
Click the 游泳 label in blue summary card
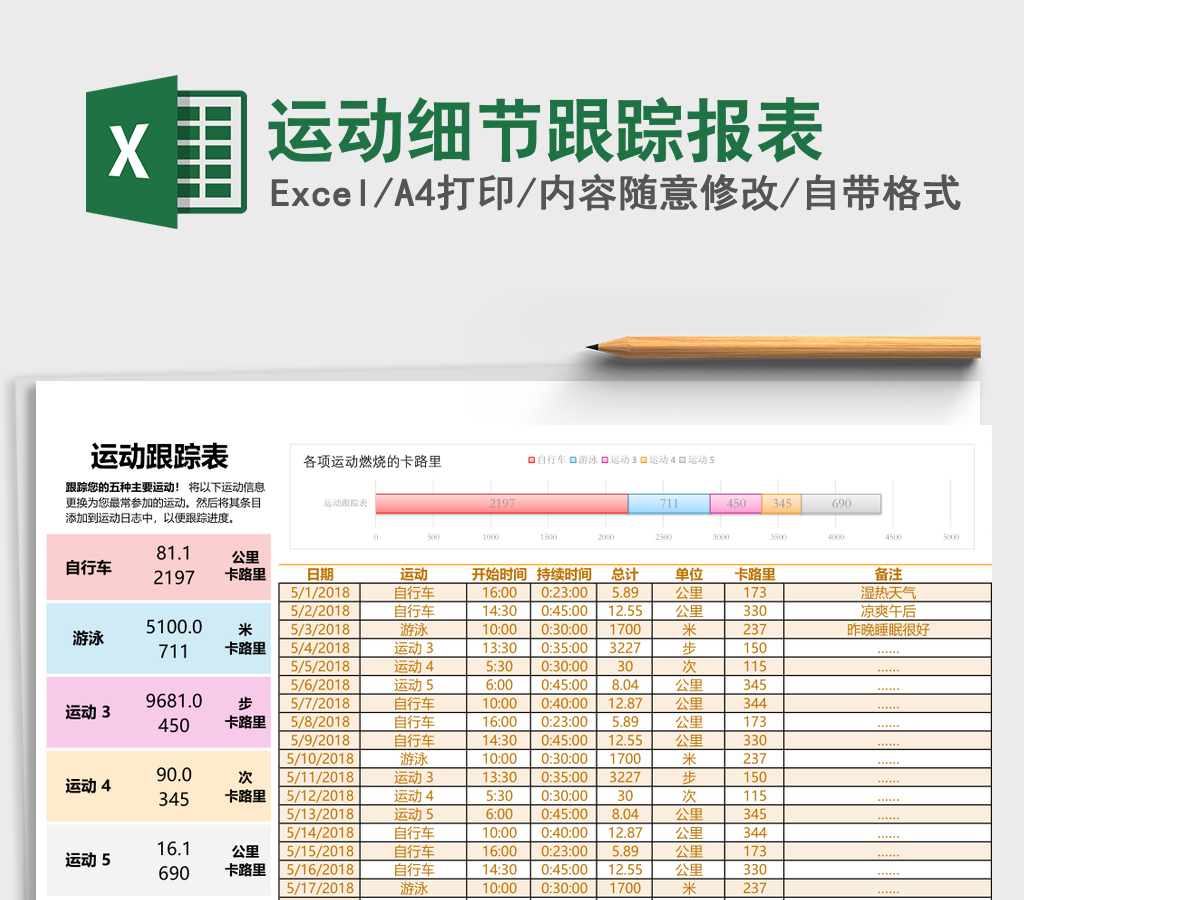click(x=88, y=638)
